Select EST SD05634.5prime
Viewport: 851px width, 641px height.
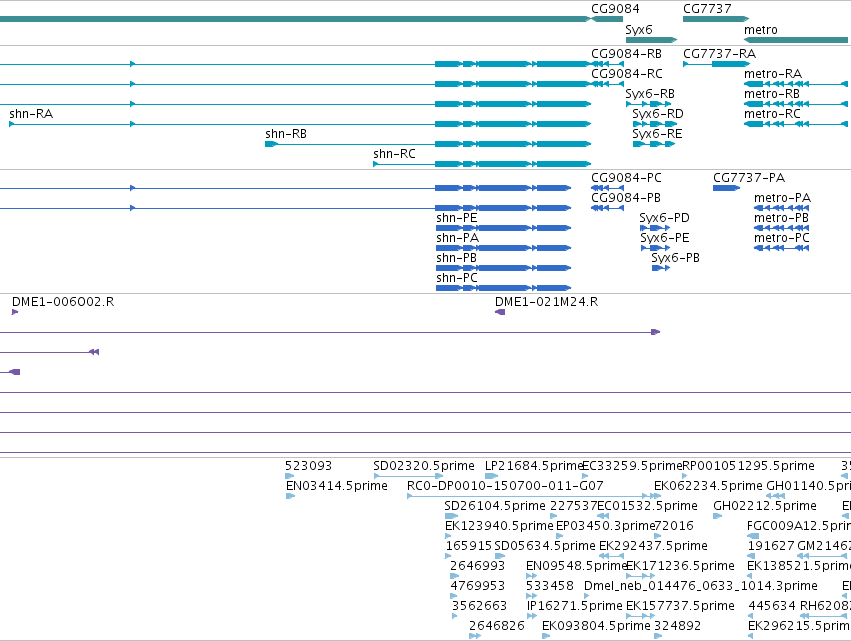[500, 556]
